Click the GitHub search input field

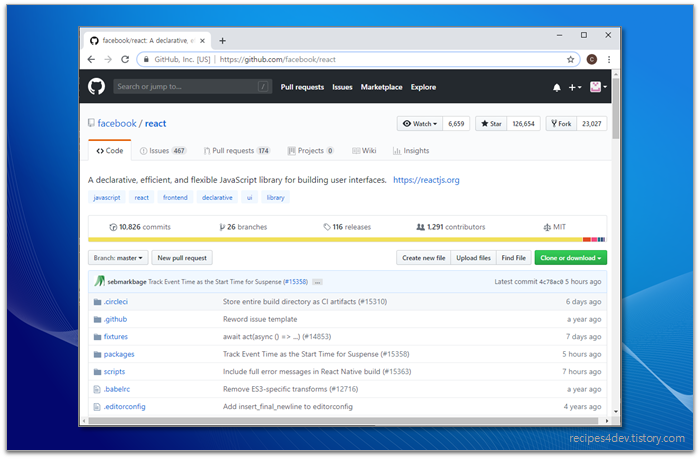pyautogui.click(x=192, y=87)
